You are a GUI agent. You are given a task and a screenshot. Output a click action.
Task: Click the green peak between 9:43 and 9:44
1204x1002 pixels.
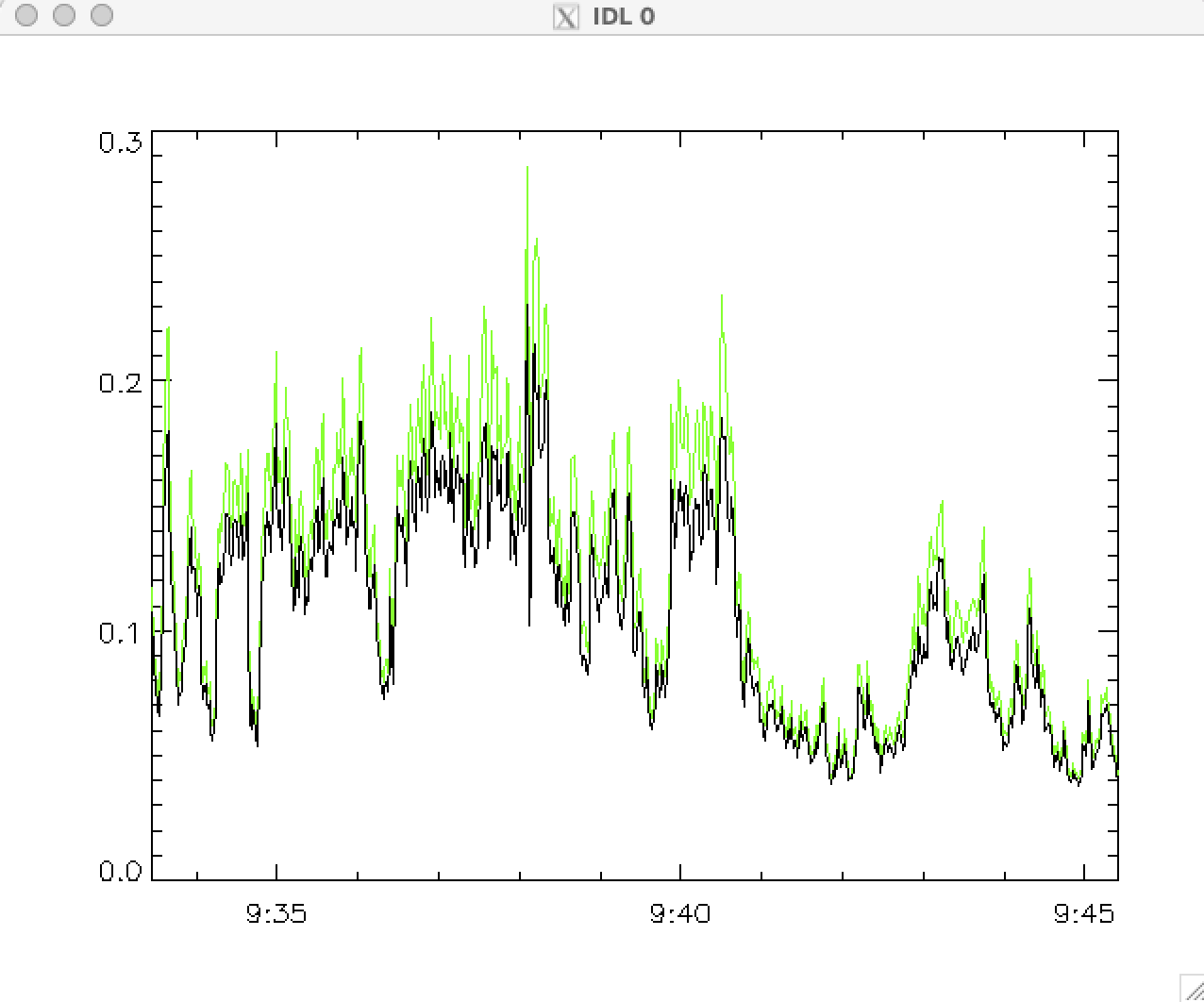point(942,503)
